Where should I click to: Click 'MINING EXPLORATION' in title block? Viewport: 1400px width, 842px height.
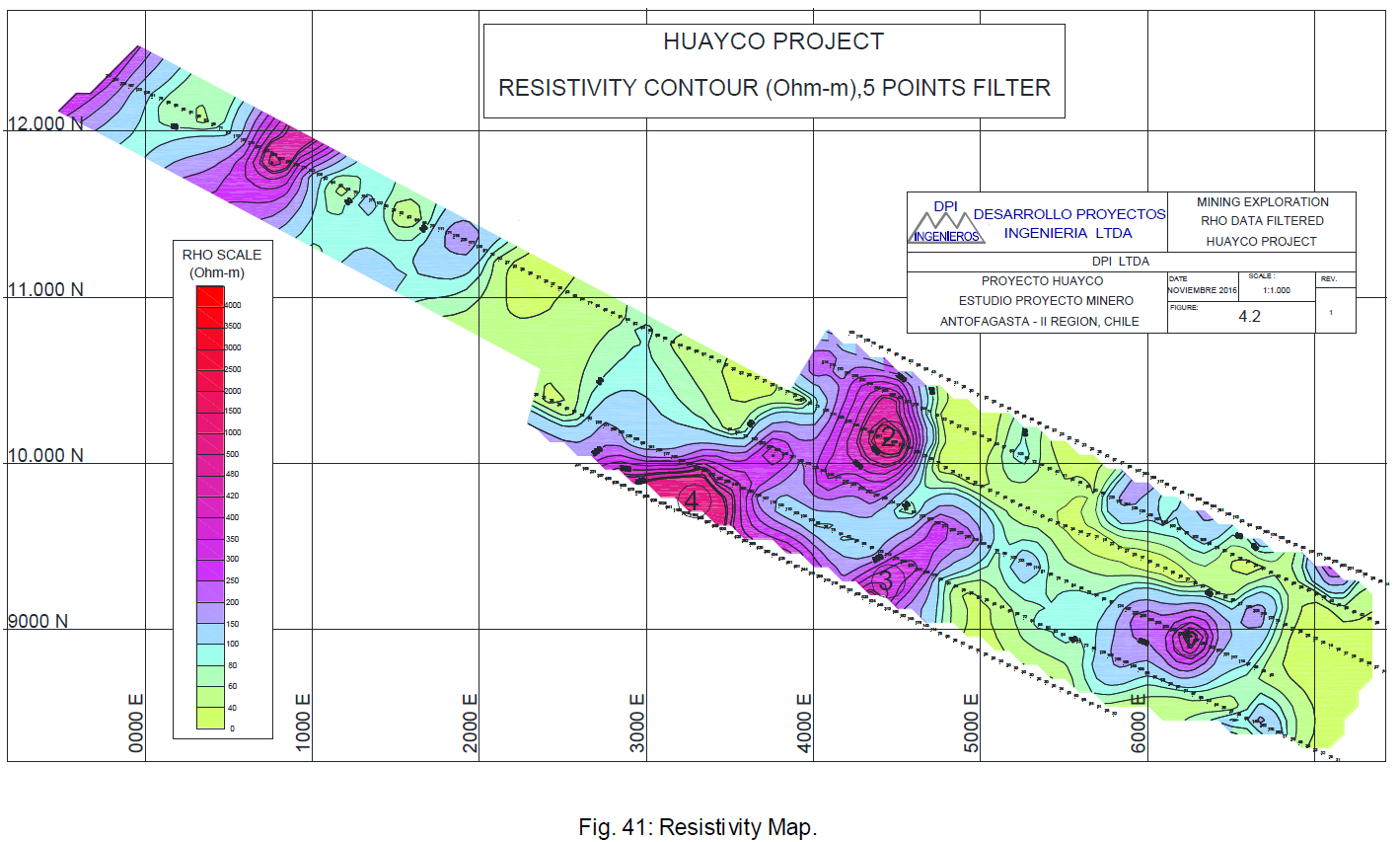1263,202
